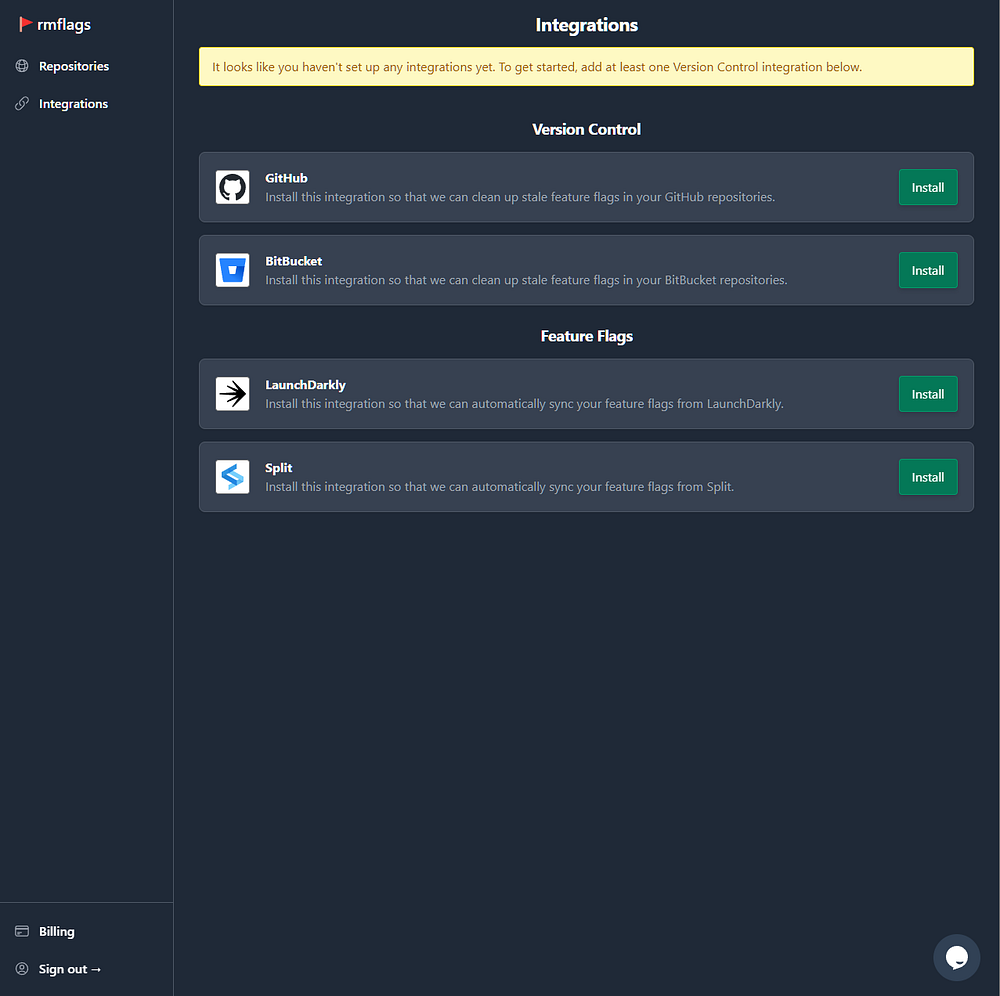Sign out of the account
The height and width of the screenshot is (996, 1000).
click(70, 969)
